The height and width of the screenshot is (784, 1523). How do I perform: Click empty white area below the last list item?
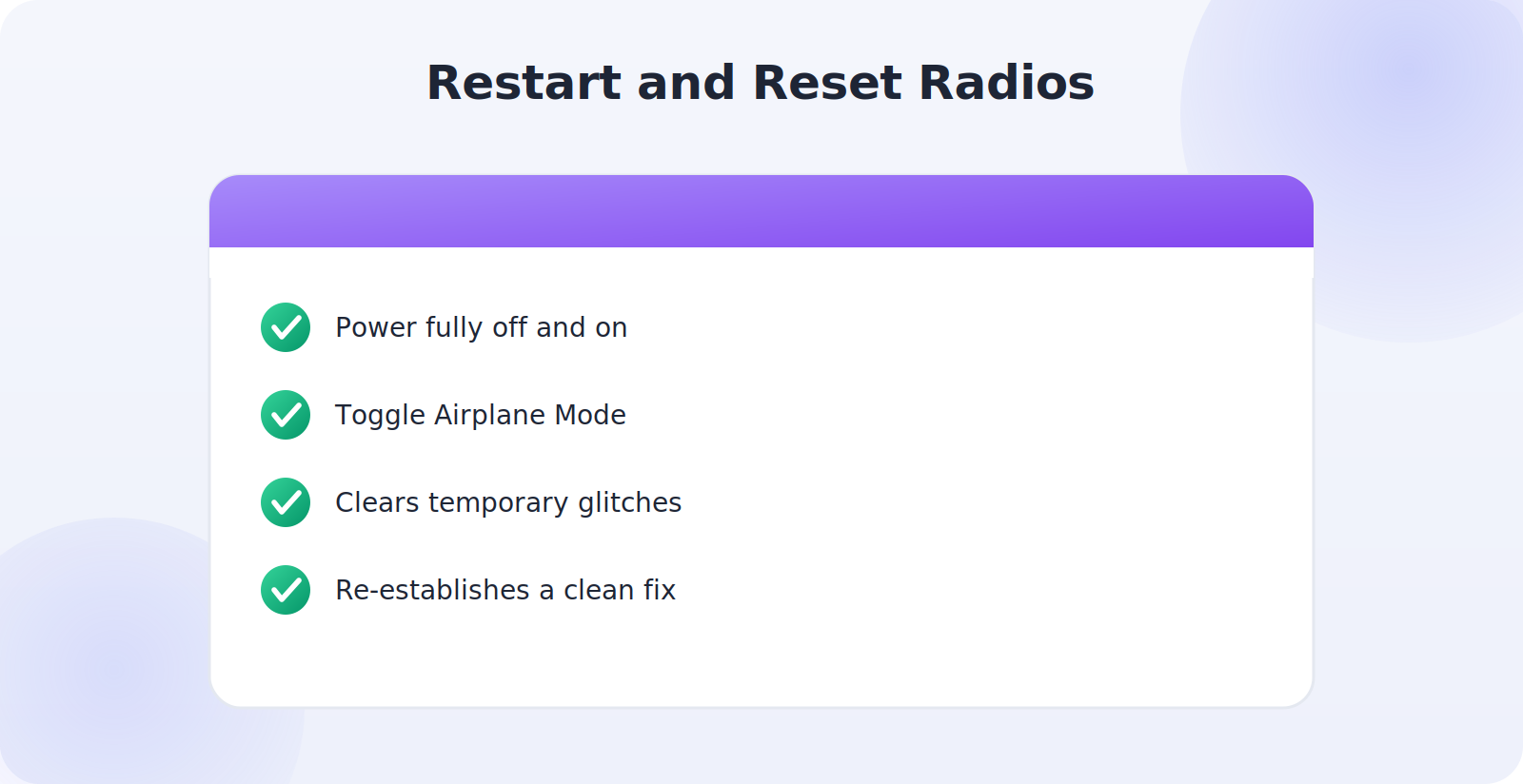(761, 661)
